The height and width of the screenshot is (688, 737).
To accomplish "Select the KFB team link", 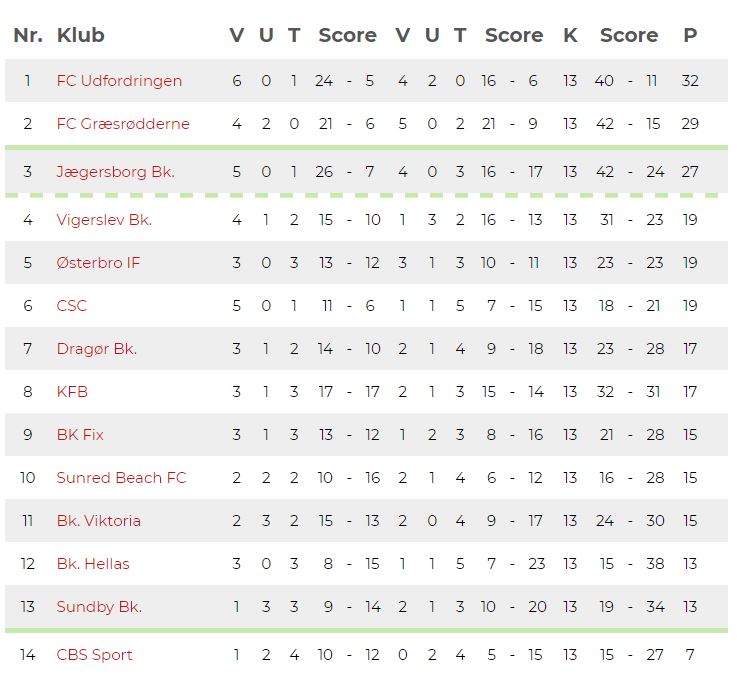I will click(72, 392).
